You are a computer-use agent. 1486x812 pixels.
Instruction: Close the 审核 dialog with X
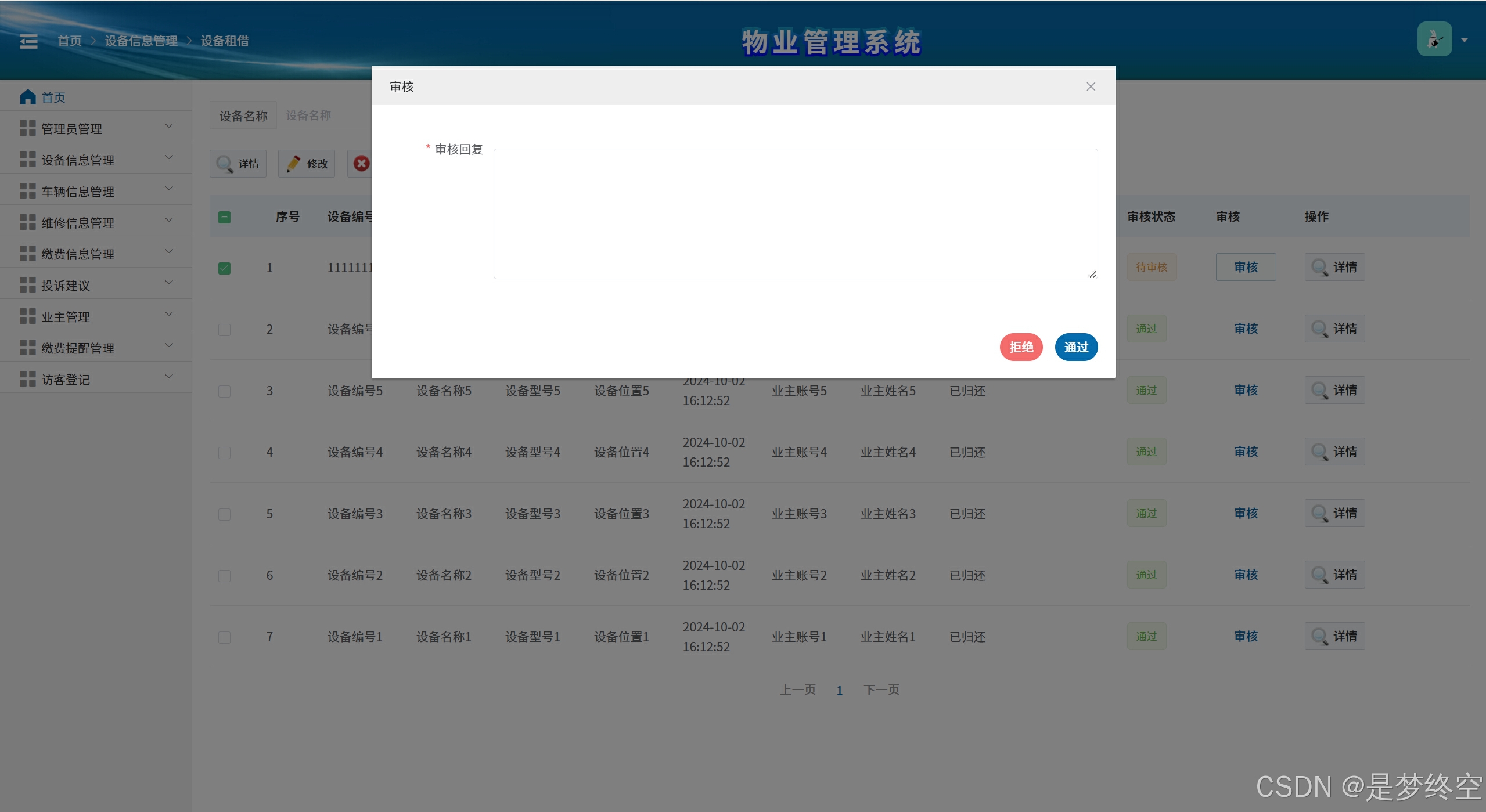pyautogui.click(x=1091, y=86)
